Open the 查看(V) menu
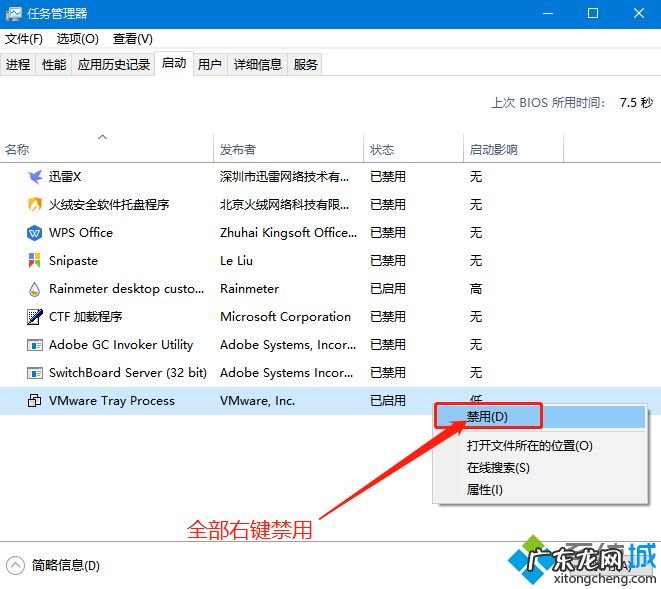The width and height of the screenshot is (661, 589). tap(132, 39)
